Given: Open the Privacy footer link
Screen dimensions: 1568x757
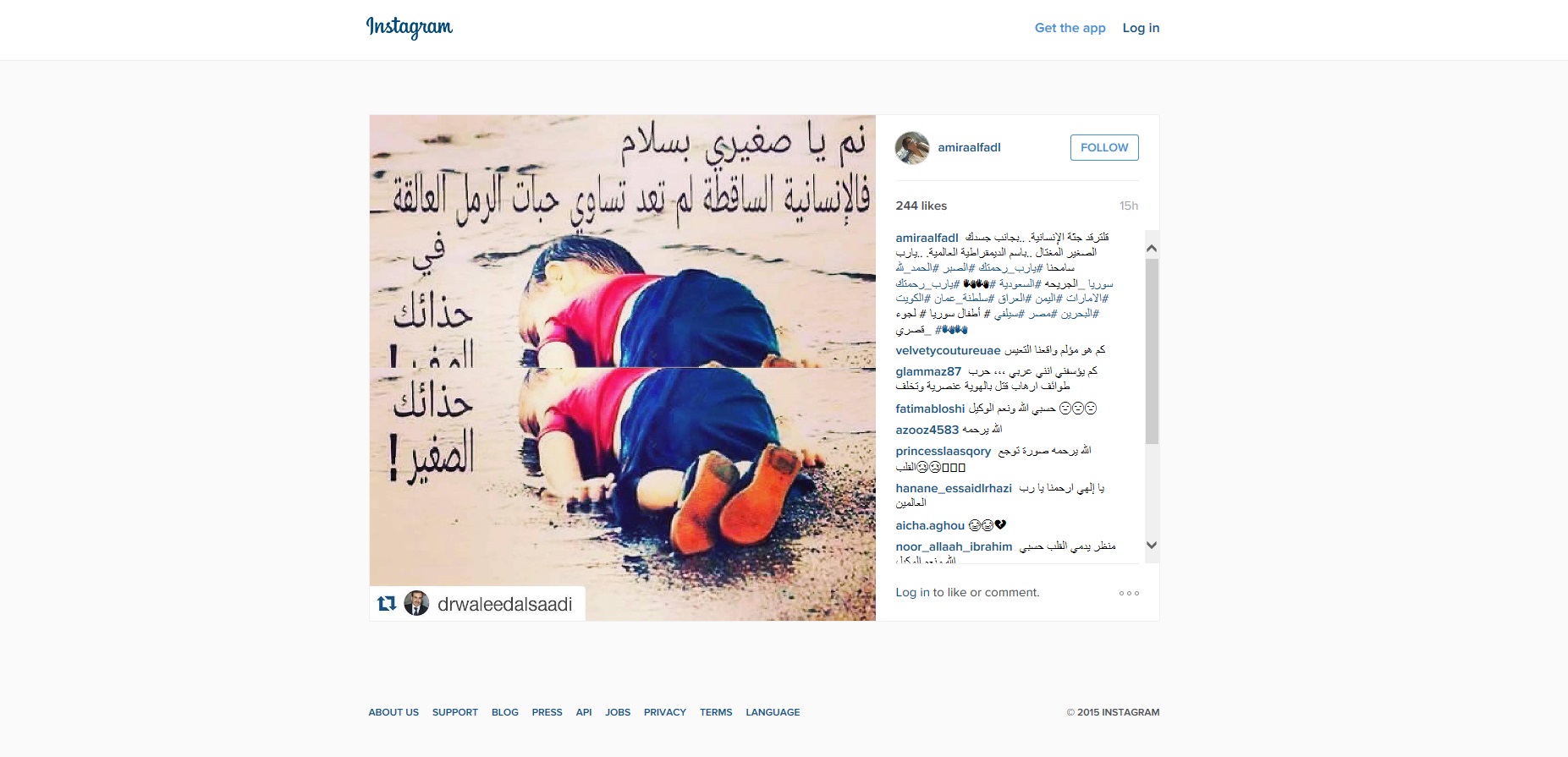Looking at the screenshot, I should point(665,712).
